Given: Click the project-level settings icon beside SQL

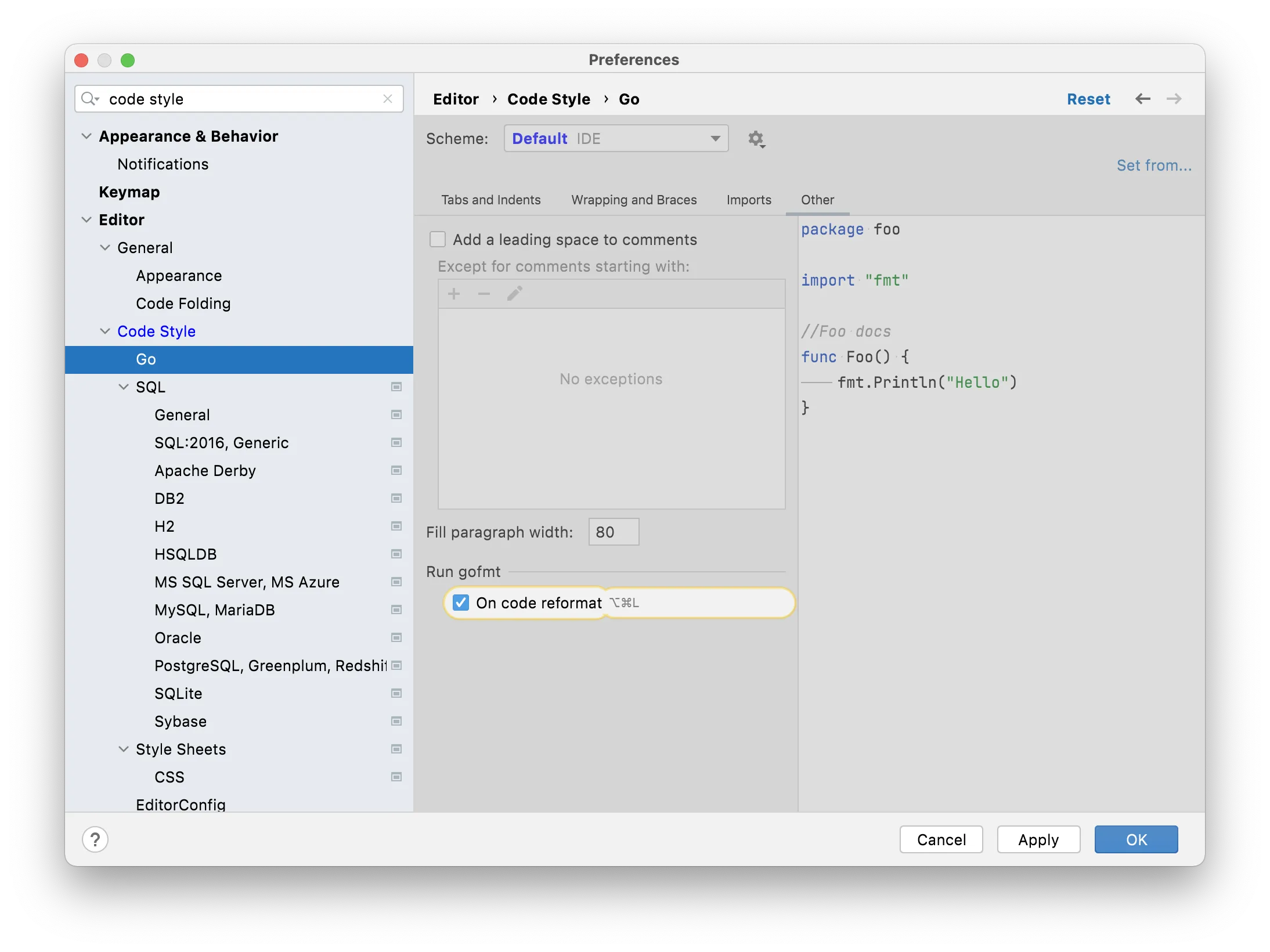Looking at the screenshot, I should click(x=396, y=387).
